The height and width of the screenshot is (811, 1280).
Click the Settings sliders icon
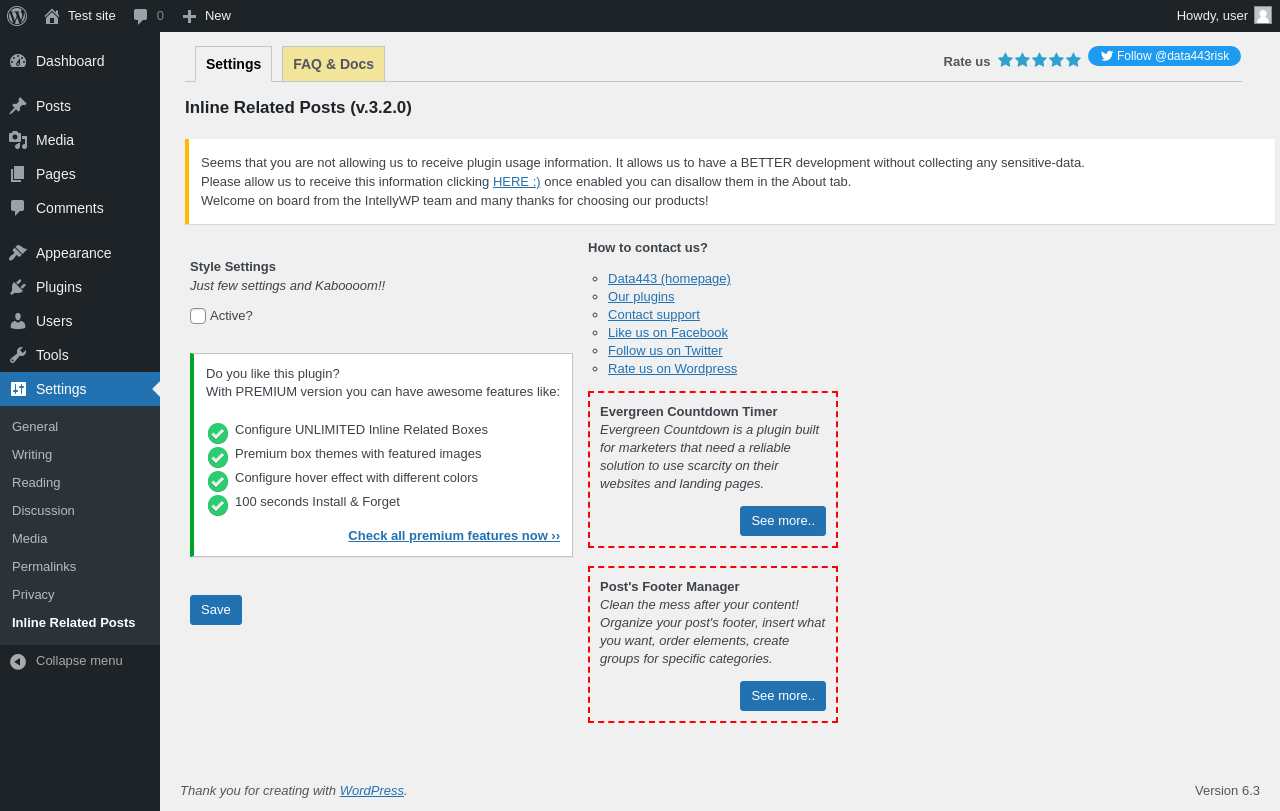pyautogui.click(x=18, y=389)
